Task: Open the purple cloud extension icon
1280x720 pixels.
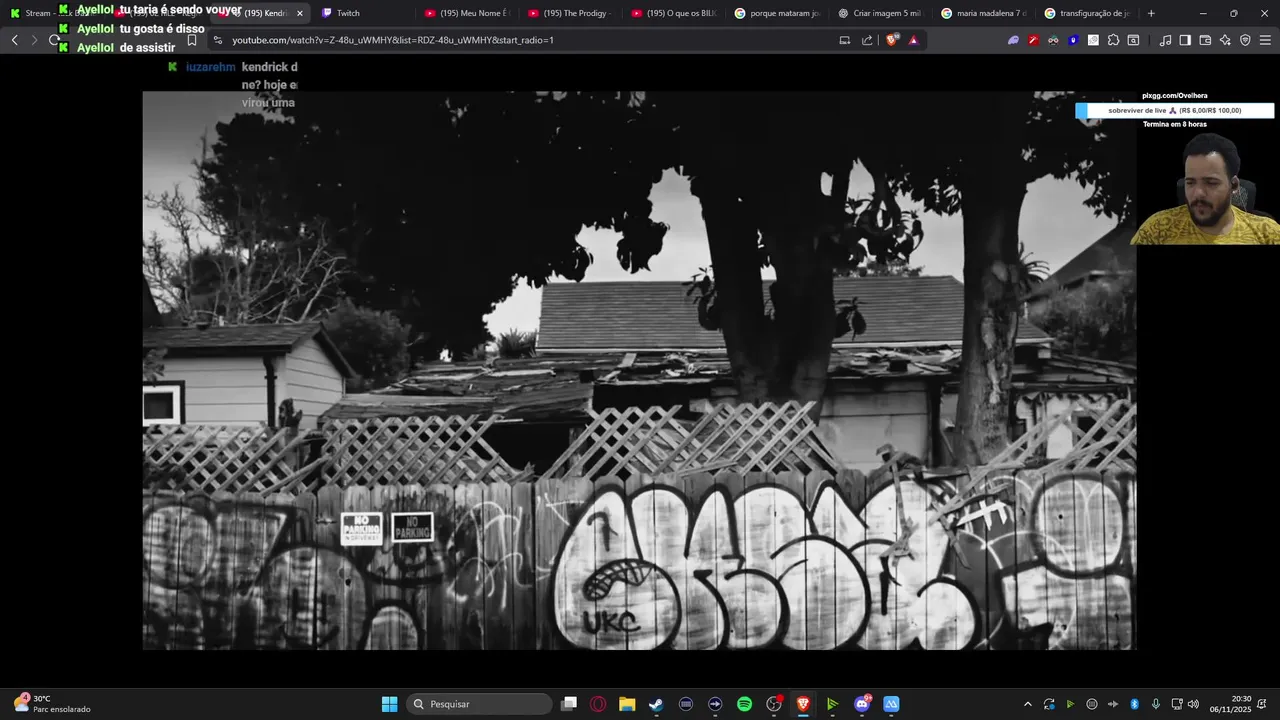Action: 1013,40
